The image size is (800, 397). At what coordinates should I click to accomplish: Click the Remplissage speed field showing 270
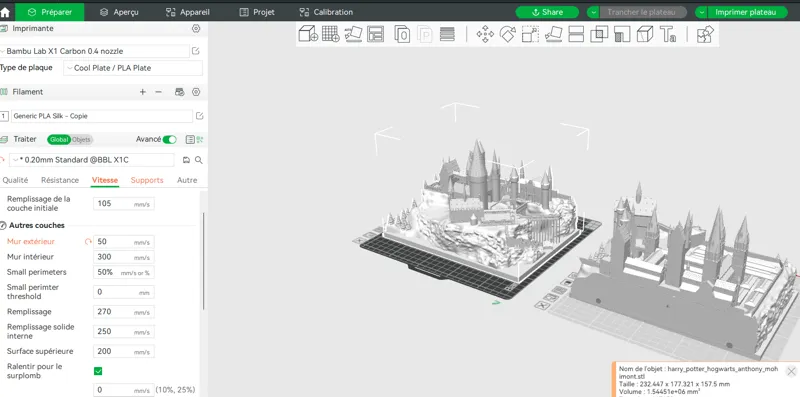click(123, 312)
